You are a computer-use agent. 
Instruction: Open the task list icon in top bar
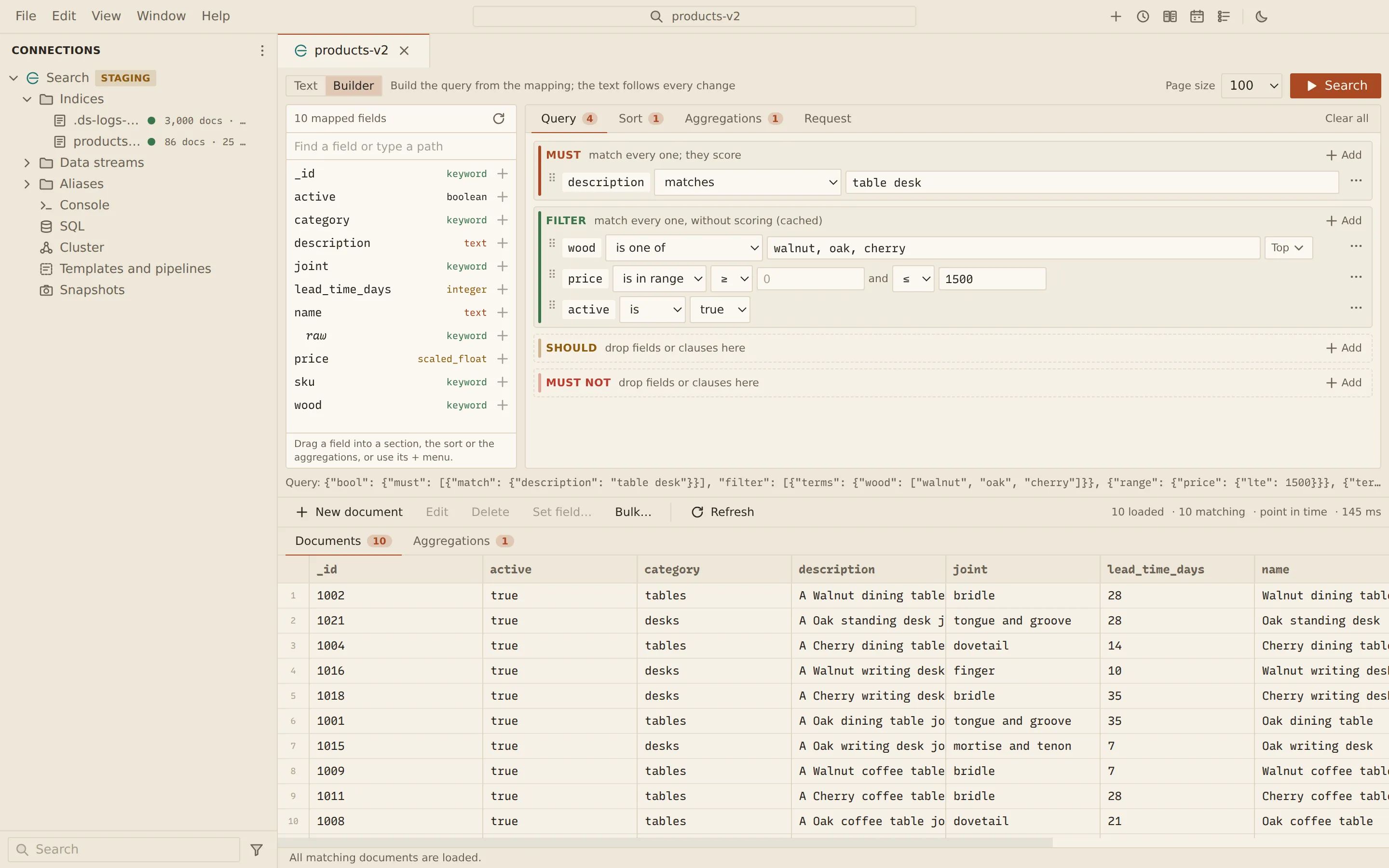[1223, 17]
